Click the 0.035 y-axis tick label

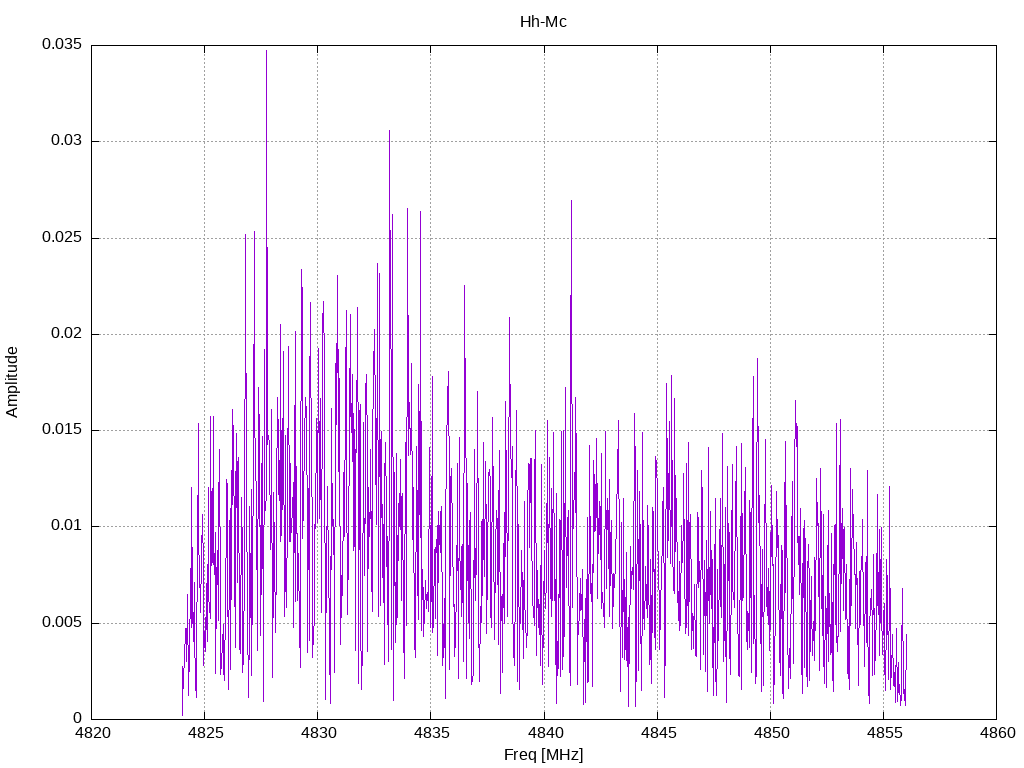click(x=62, y=44)
